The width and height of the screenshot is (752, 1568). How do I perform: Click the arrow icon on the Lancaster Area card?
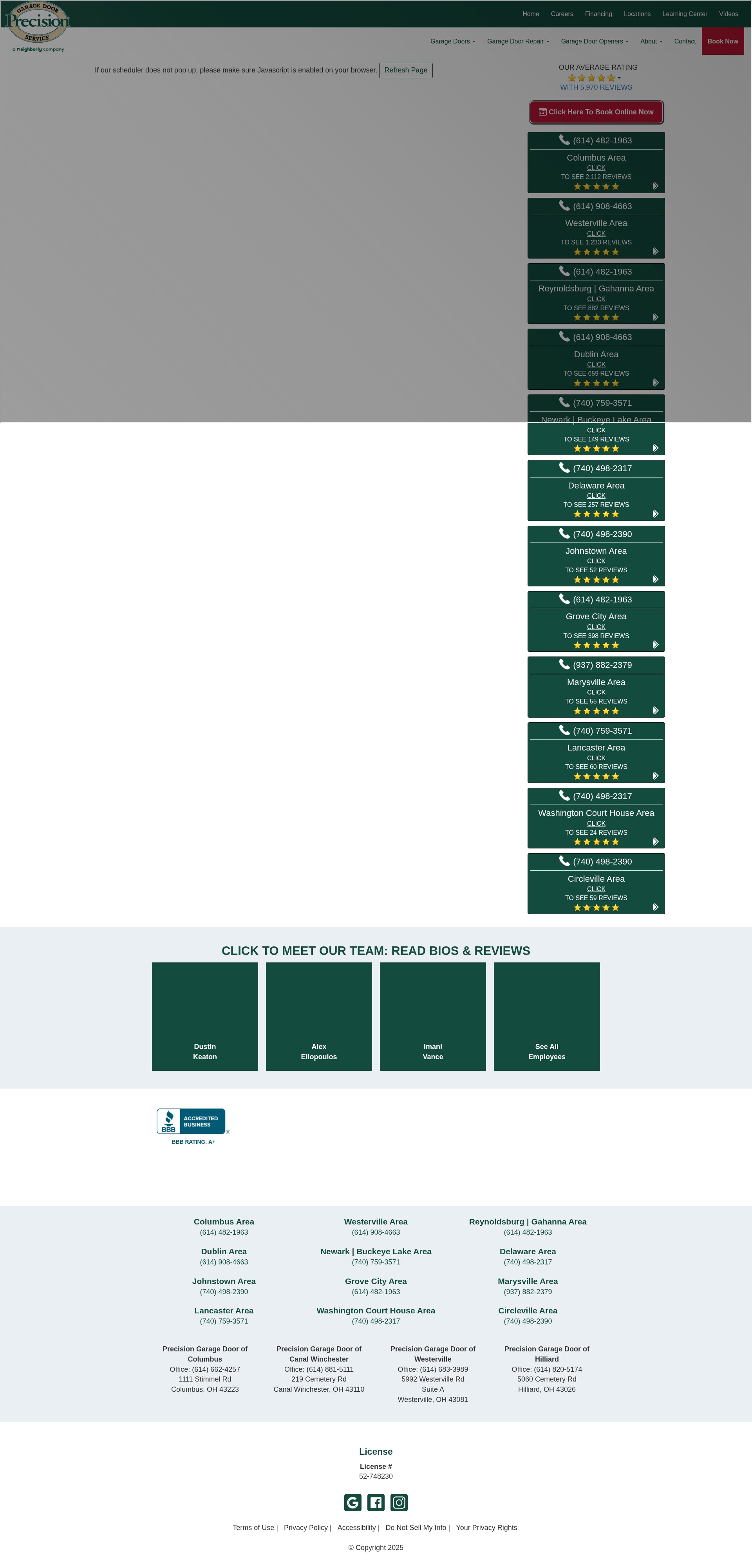pyautogui.click(x=655, y=776)
